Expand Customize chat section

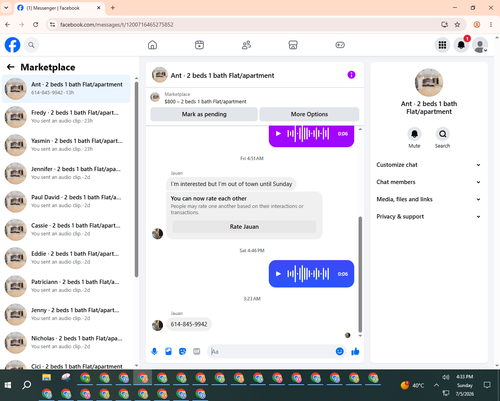coord(429,165)
